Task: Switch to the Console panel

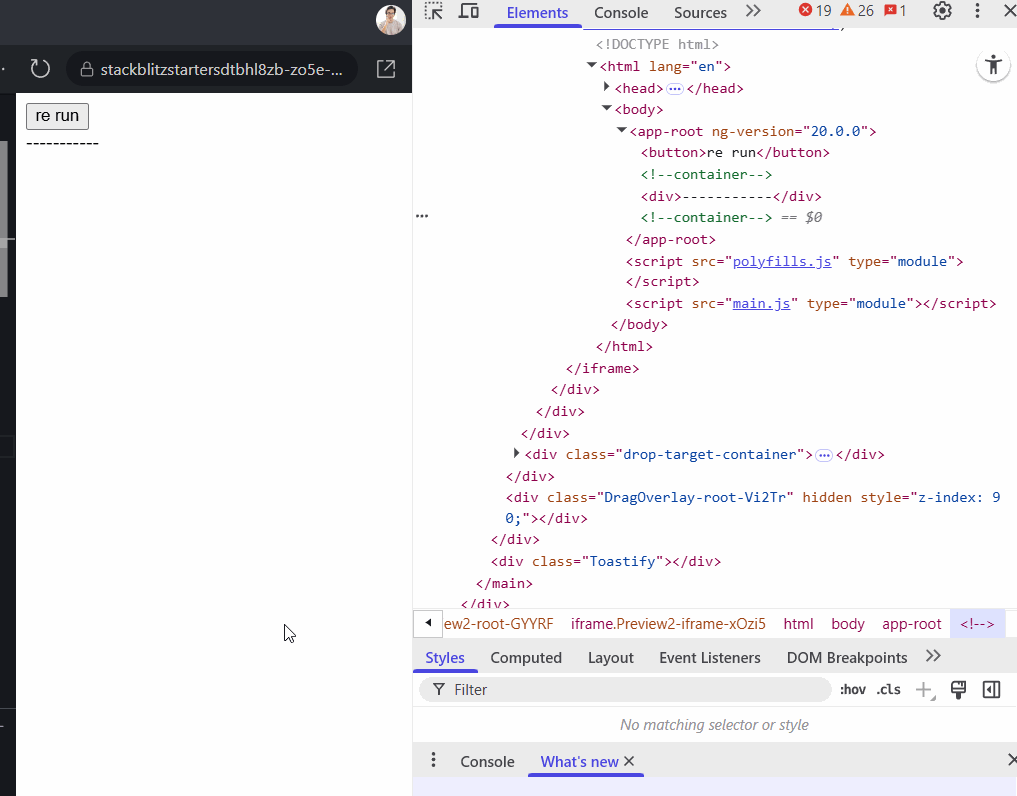Action: 621,13
